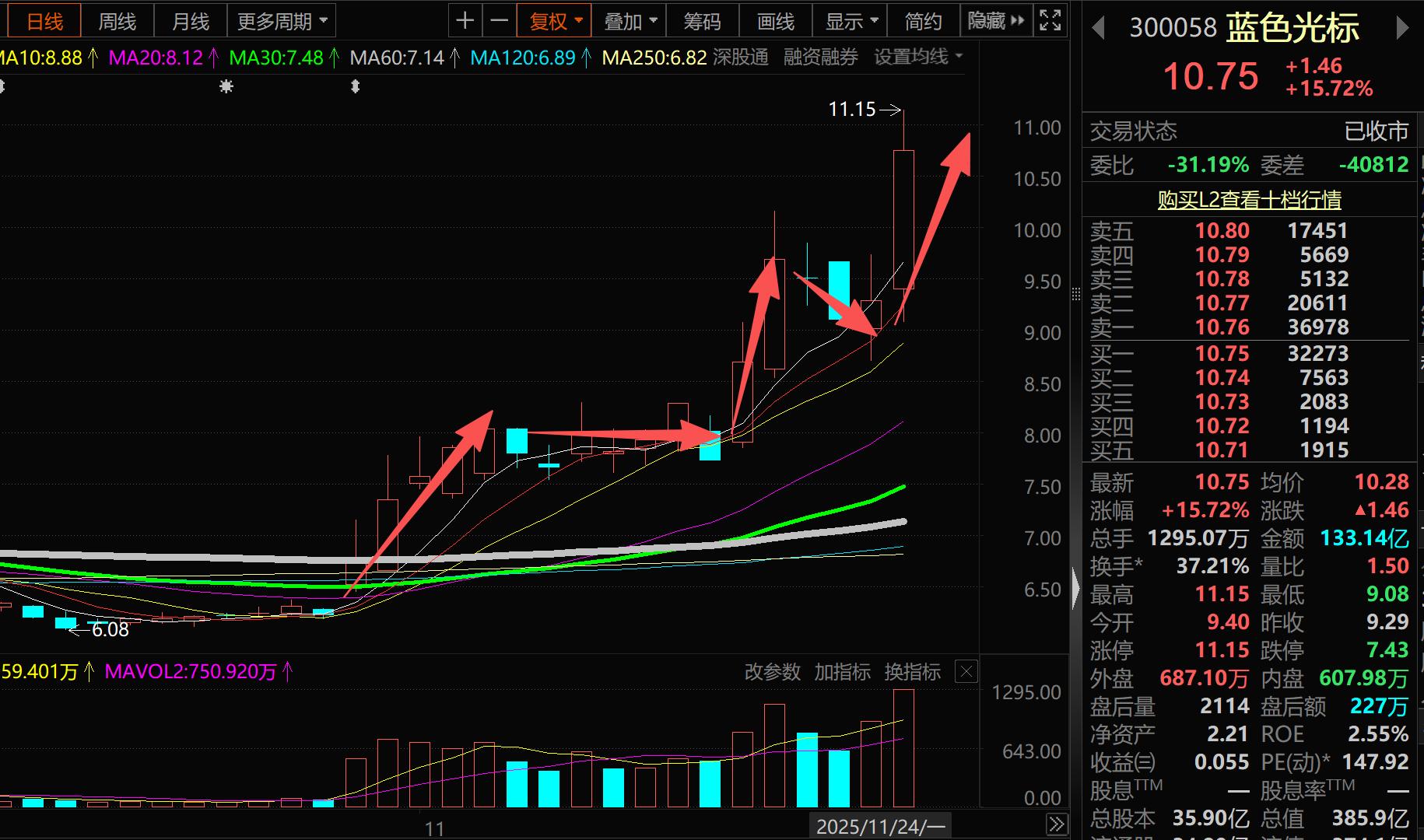Click the minus zoom-out icon in toolbar
The height and width of the screenshot is (840, 1424).
coord(500,21)
